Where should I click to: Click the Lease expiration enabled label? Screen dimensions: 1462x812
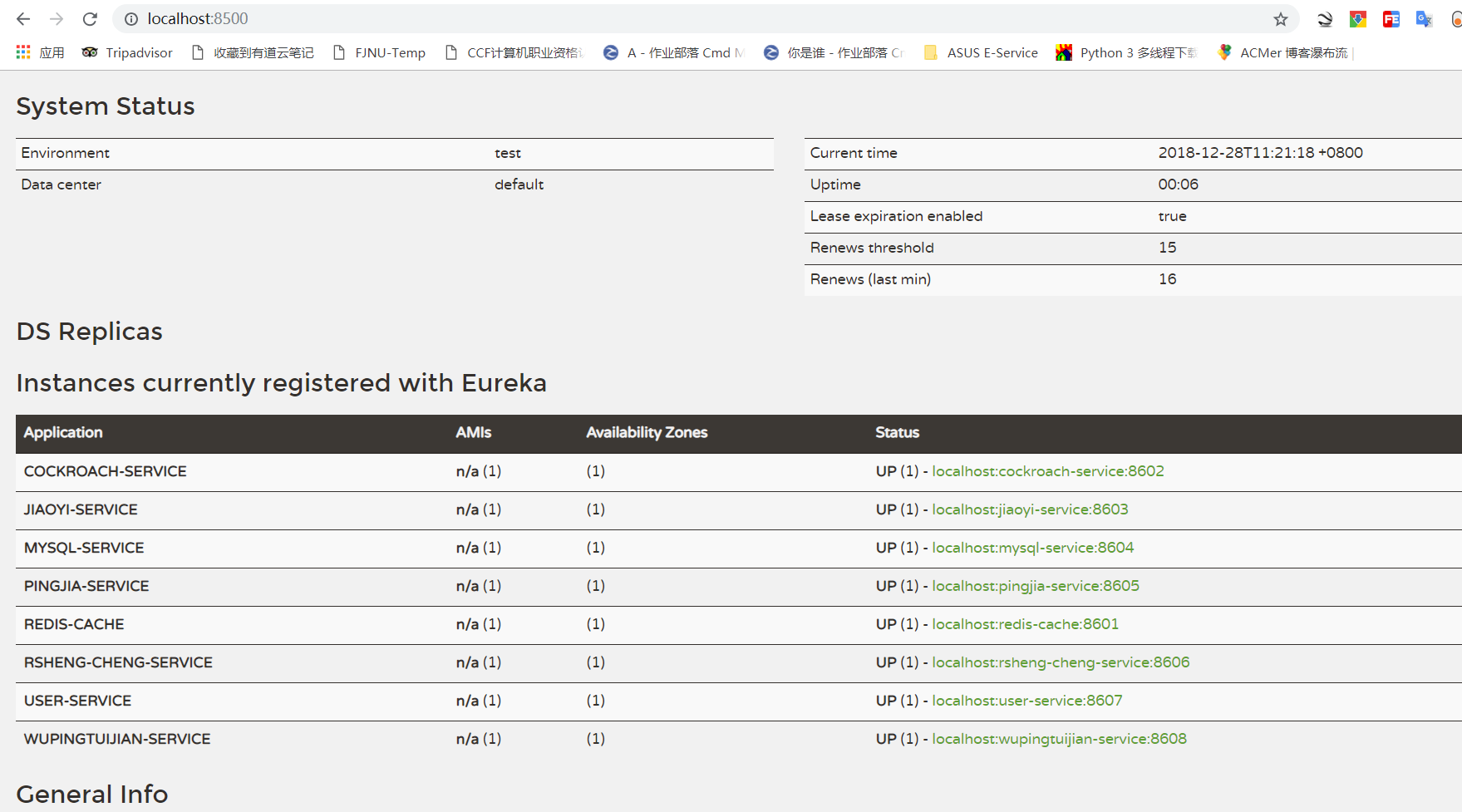(x=896, y=216)
